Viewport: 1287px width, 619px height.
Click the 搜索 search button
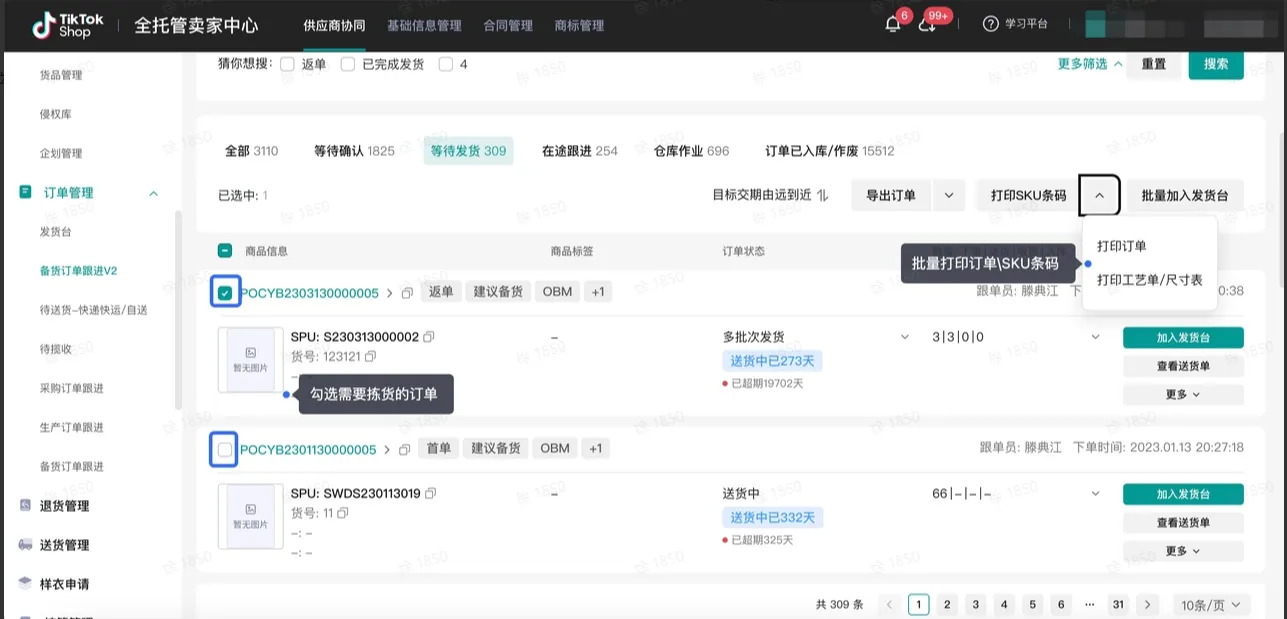1216,64
